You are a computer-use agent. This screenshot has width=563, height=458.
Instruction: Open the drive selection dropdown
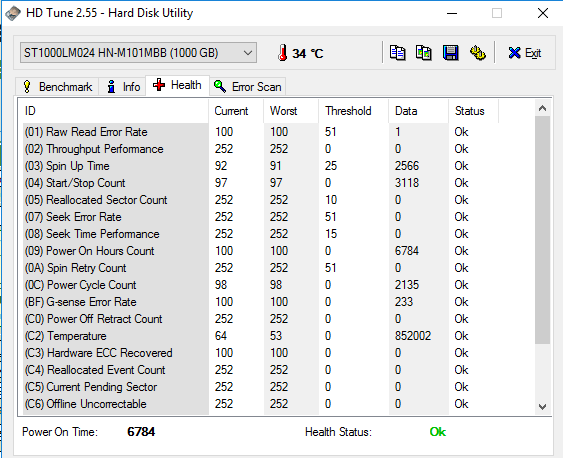pos(138,53)
